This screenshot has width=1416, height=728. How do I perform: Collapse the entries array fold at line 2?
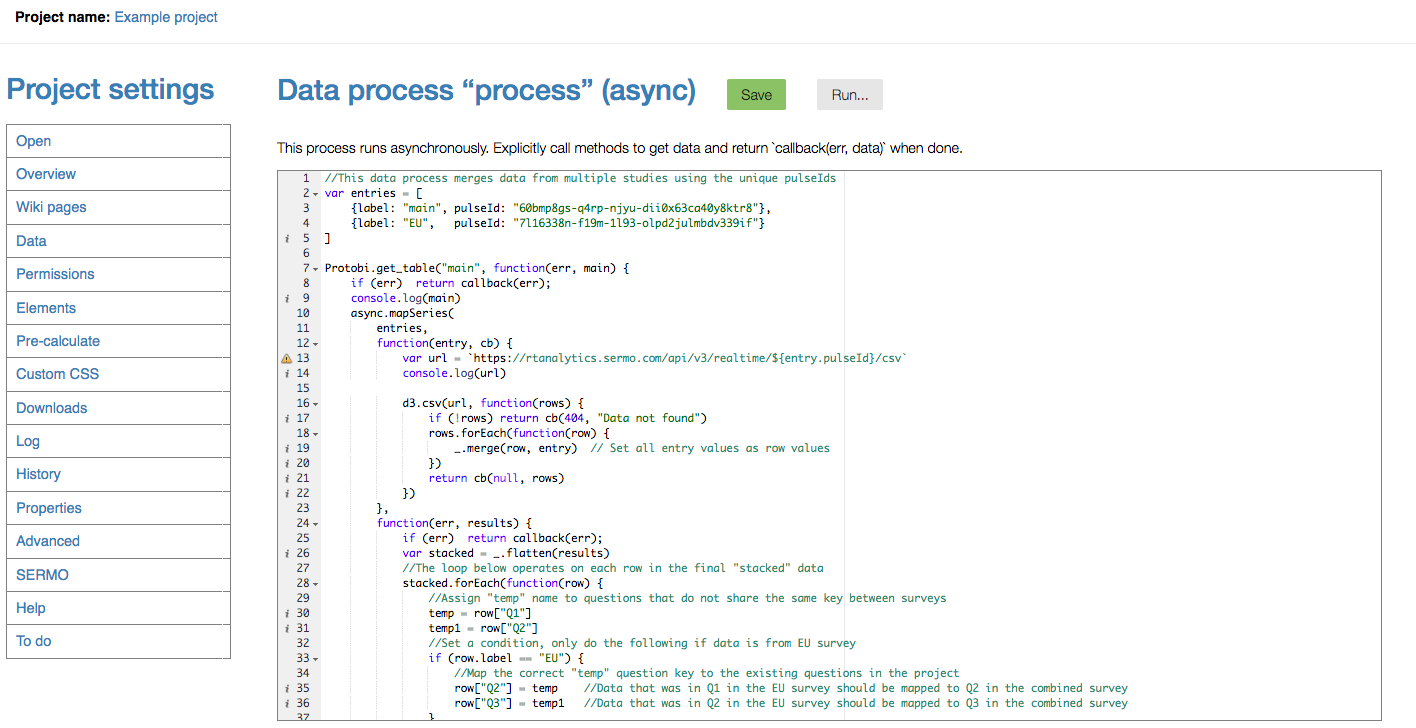point(315,193)
